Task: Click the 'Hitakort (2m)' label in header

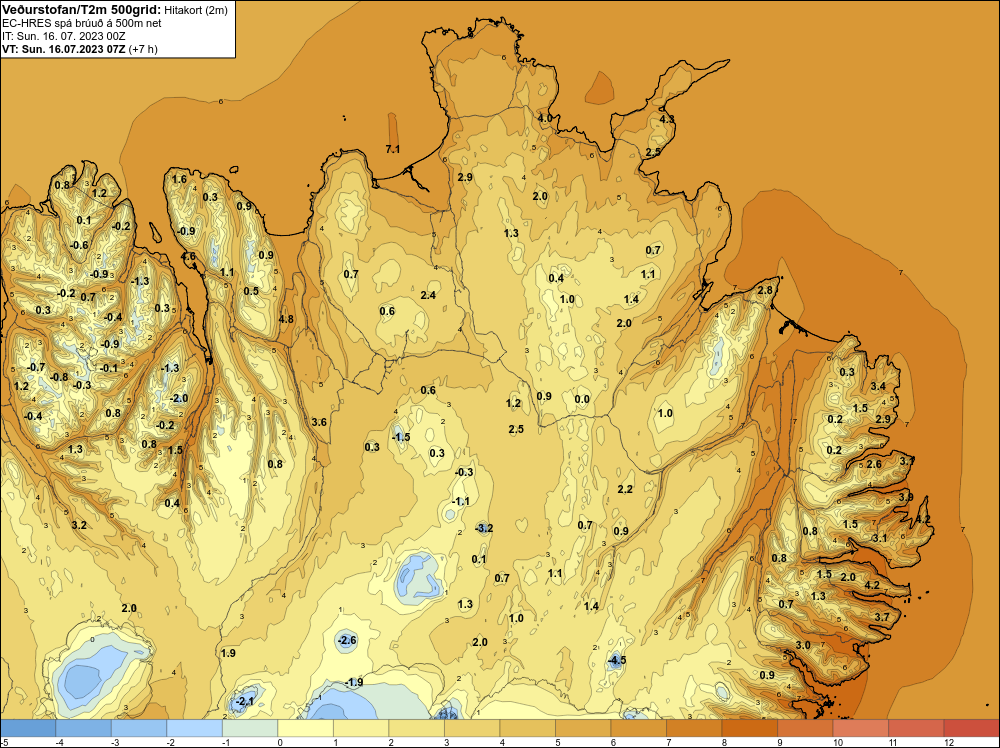Action: [195, 10]
